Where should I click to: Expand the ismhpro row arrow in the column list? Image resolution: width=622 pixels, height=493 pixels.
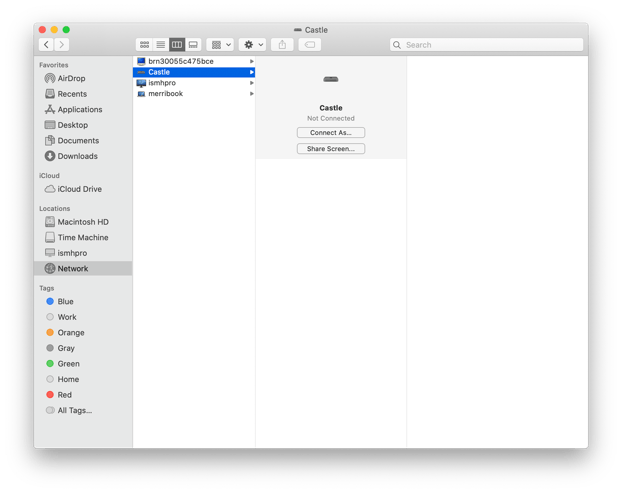click(251, 82)
